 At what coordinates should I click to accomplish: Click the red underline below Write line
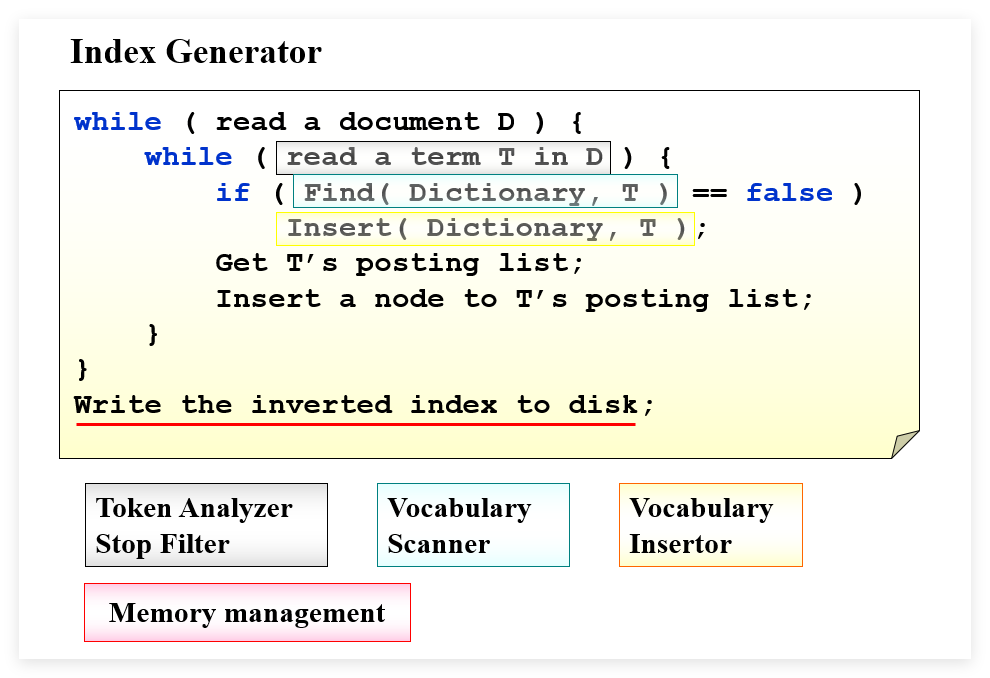(x=355, y=424)
